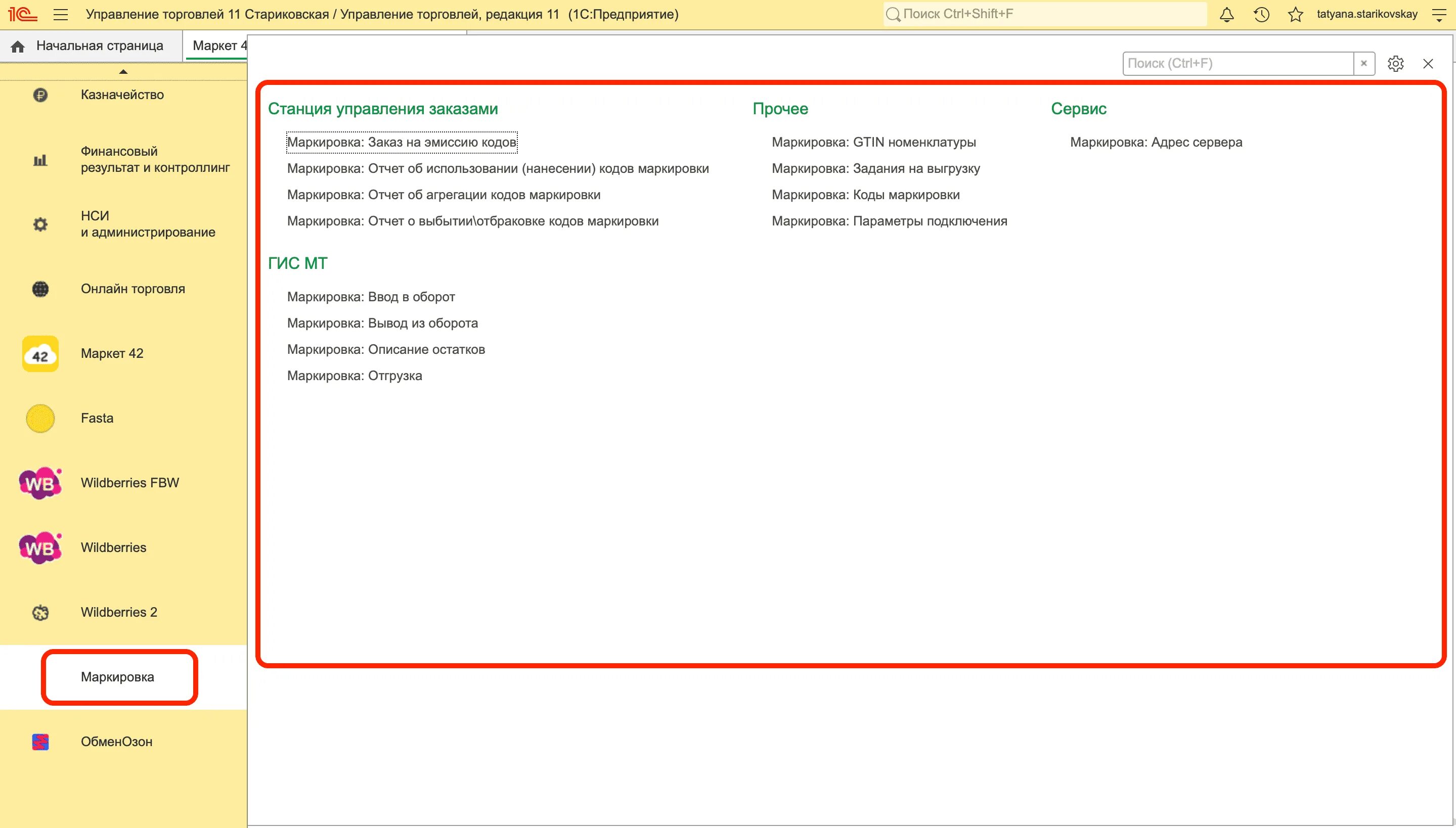Click the 1C logo icon
Screen dimensions: 1456x828
coord(22,14)
